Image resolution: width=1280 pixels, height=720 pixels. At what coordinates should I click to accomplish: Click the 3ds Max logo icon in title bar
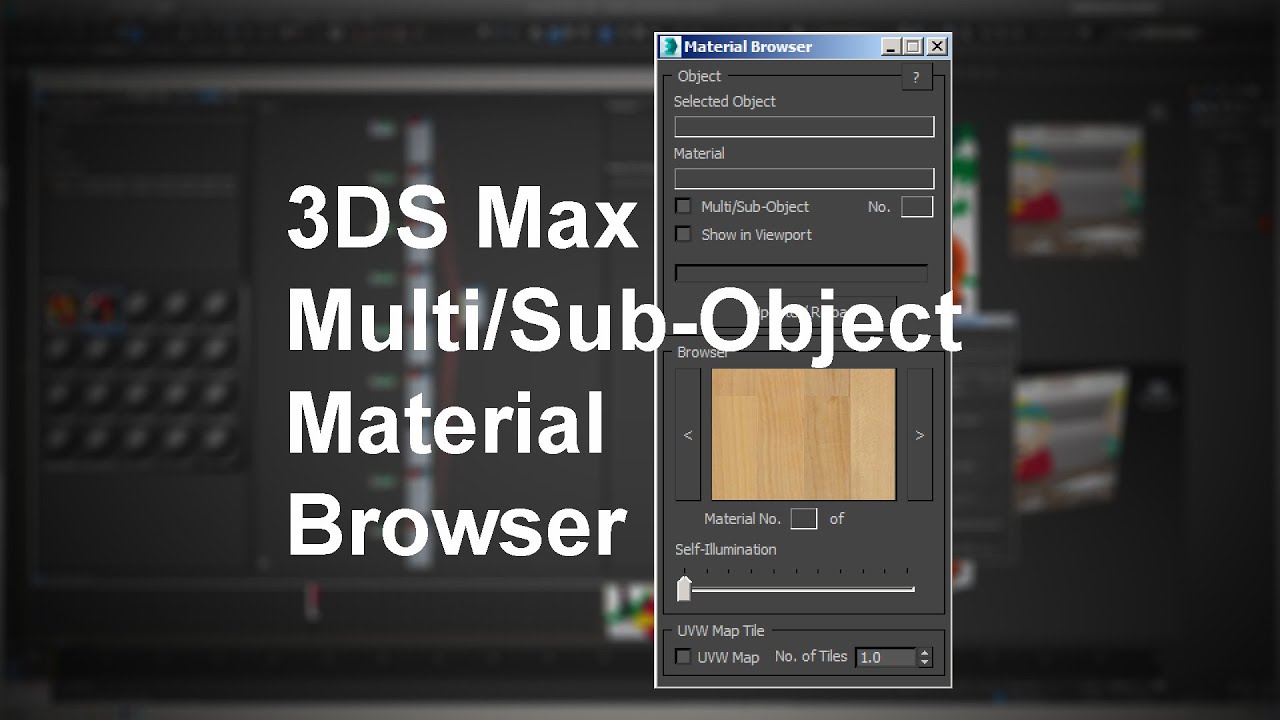(x=670, y=46)
